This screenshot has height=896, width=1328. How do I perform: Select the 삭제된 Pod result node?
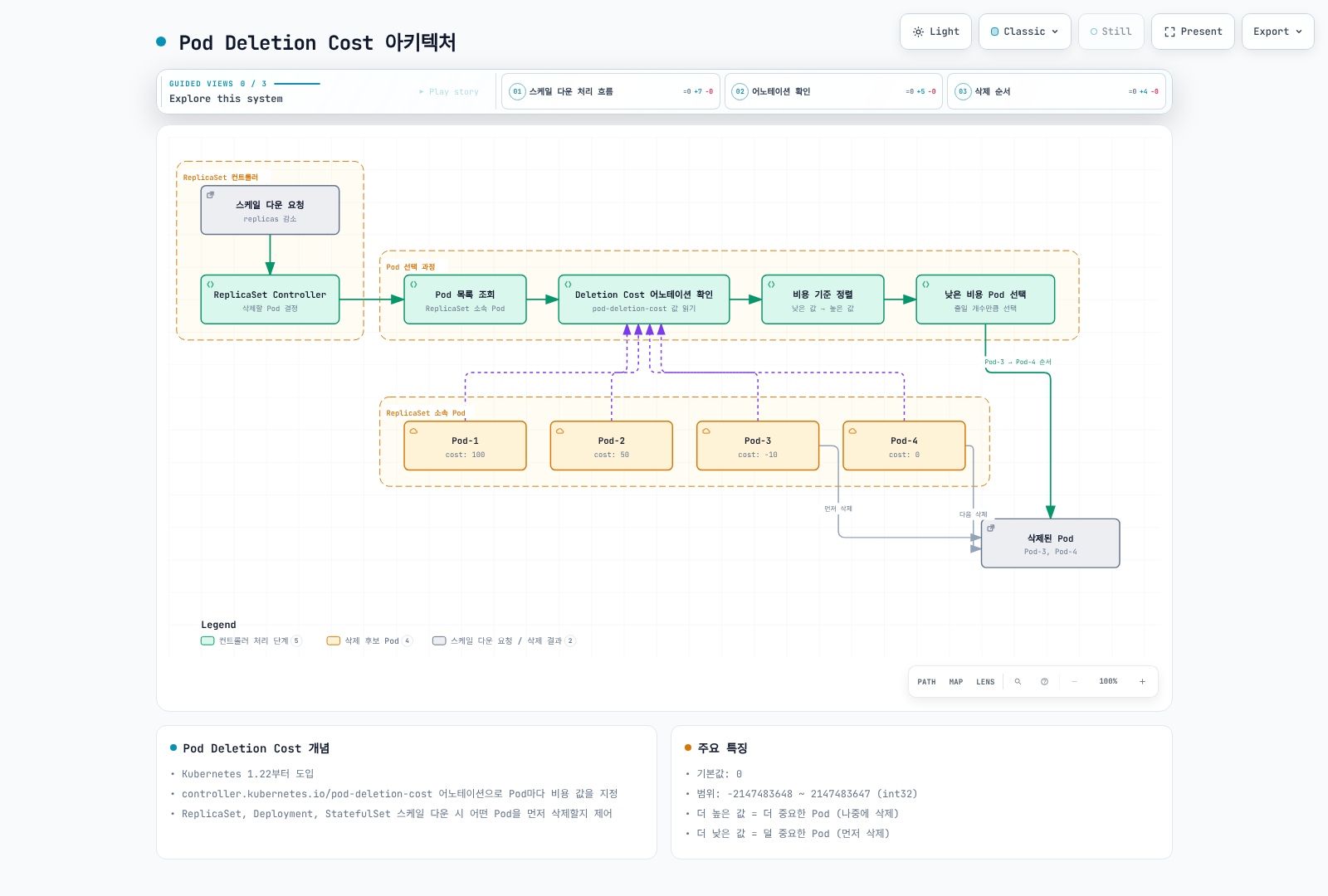click(x=1051, y=543)
